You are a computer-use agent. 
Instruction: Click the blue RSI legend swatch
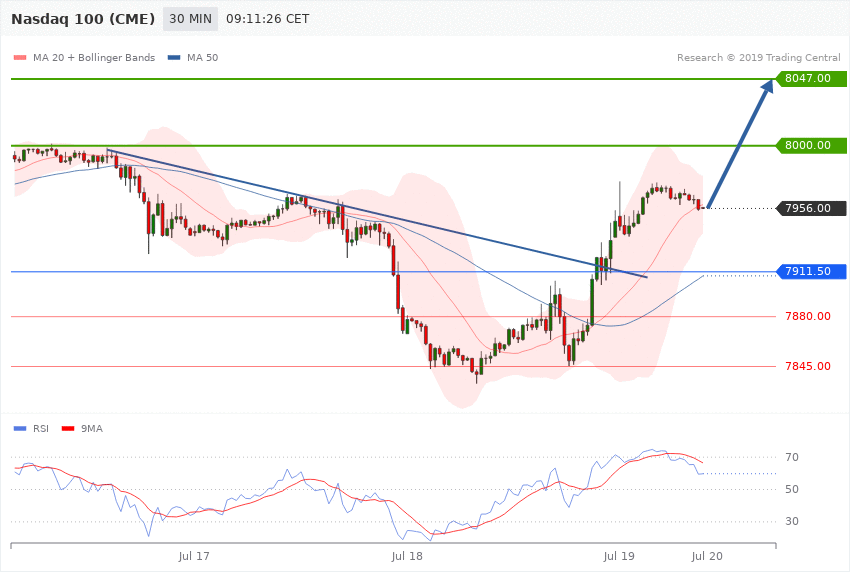click(20, 429)
